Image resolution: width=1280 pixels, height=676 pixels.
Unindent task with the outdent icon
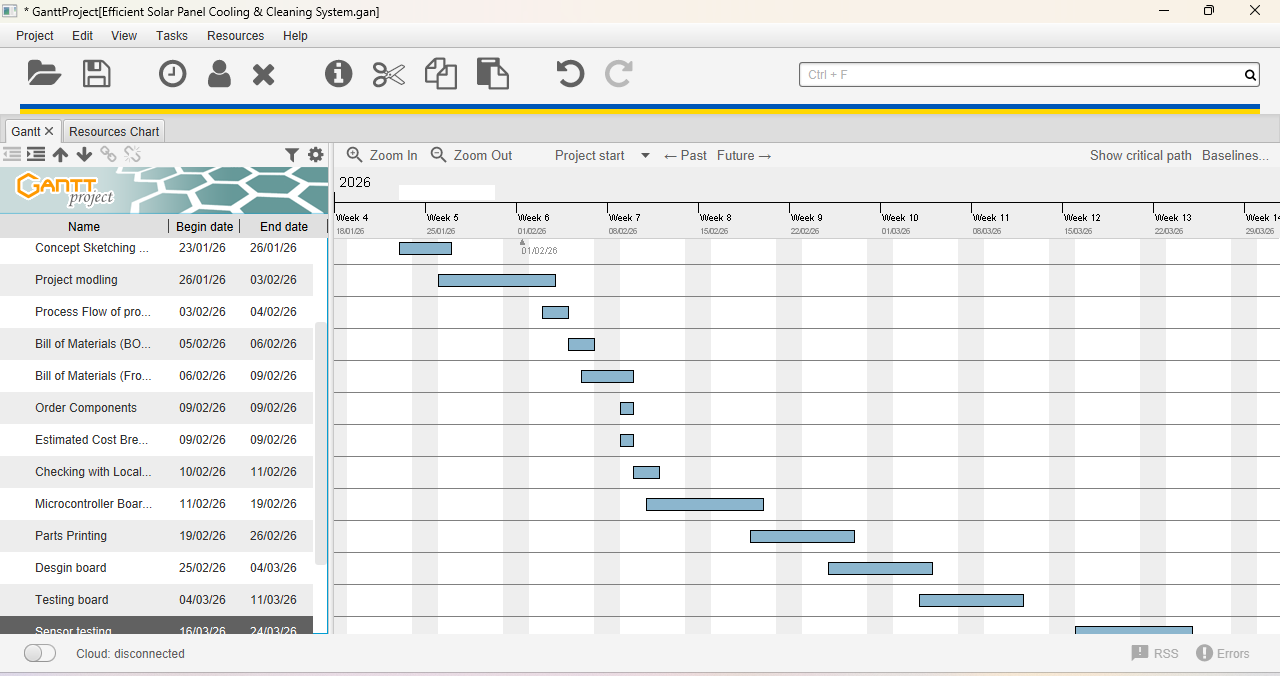pyautogui.click(x=12, y=154)
